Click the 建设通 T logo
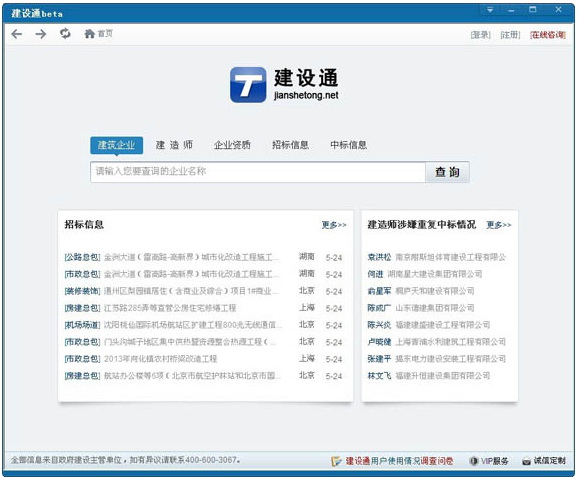Screen dimensions: 577x478 pos(248,85)
